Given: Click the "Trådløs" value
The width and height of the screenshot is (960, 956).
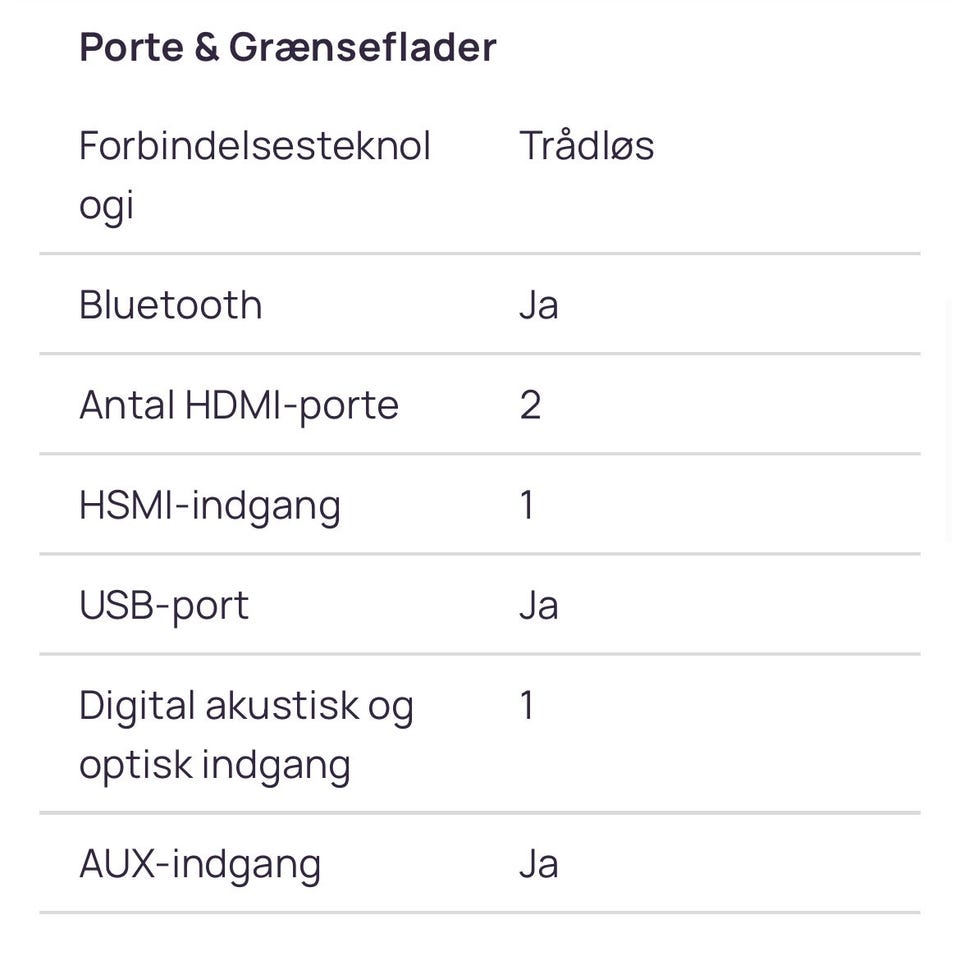Looking at the screenshot, I should coord(586,146).
